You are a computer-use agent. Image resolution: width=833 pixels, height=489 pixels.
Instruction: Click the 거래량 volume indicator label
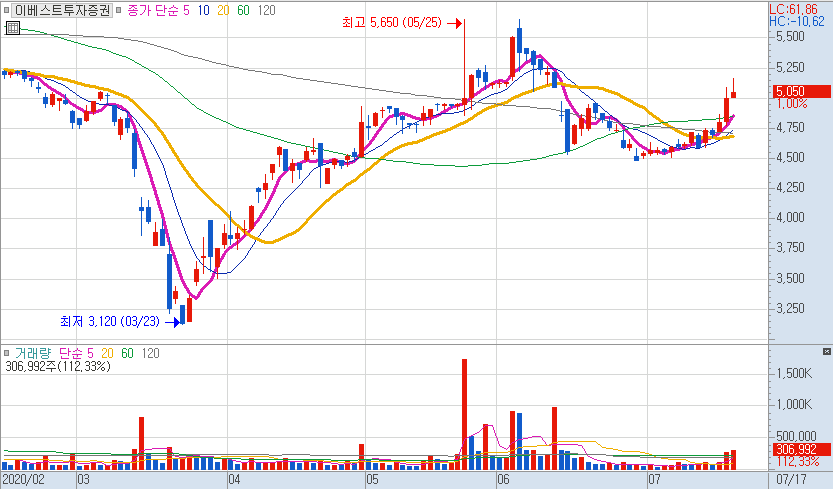(x=33, y=353)
